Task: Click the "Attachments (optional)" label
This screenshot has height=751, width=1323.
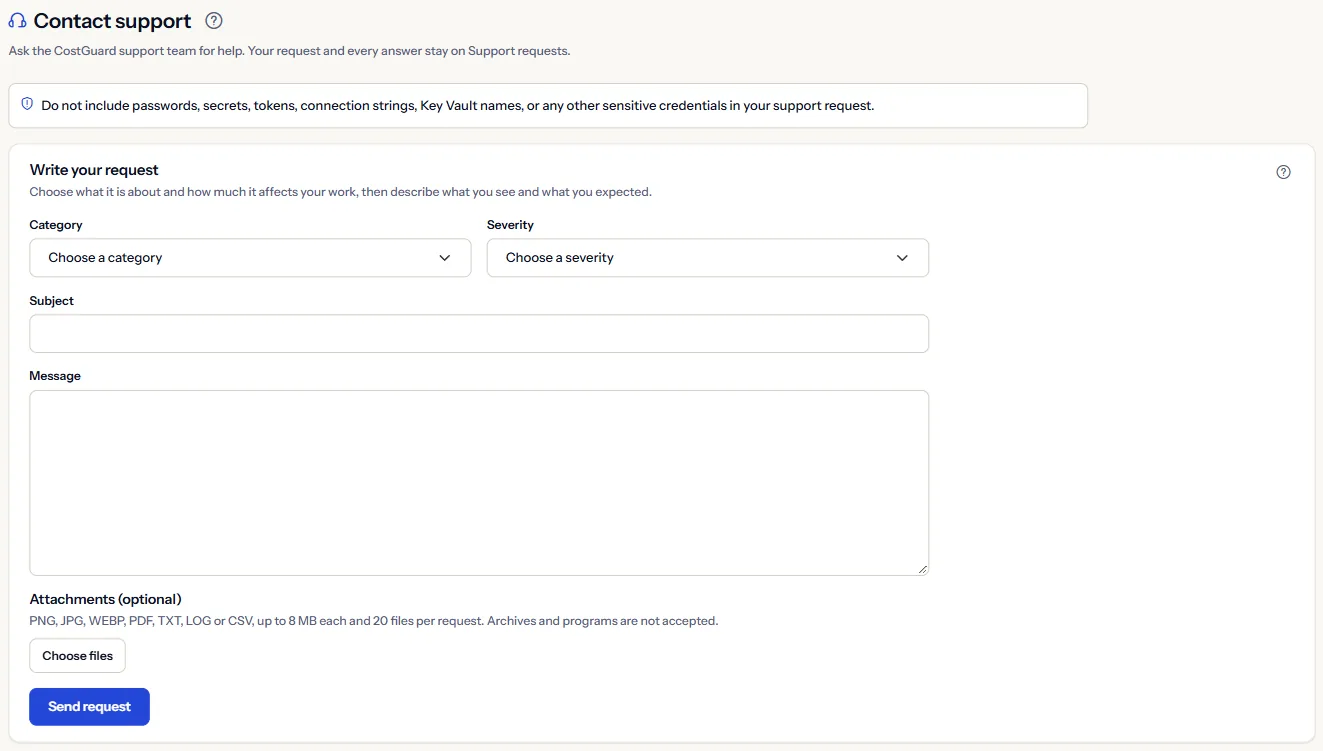Action: click(x=106, y=599)
